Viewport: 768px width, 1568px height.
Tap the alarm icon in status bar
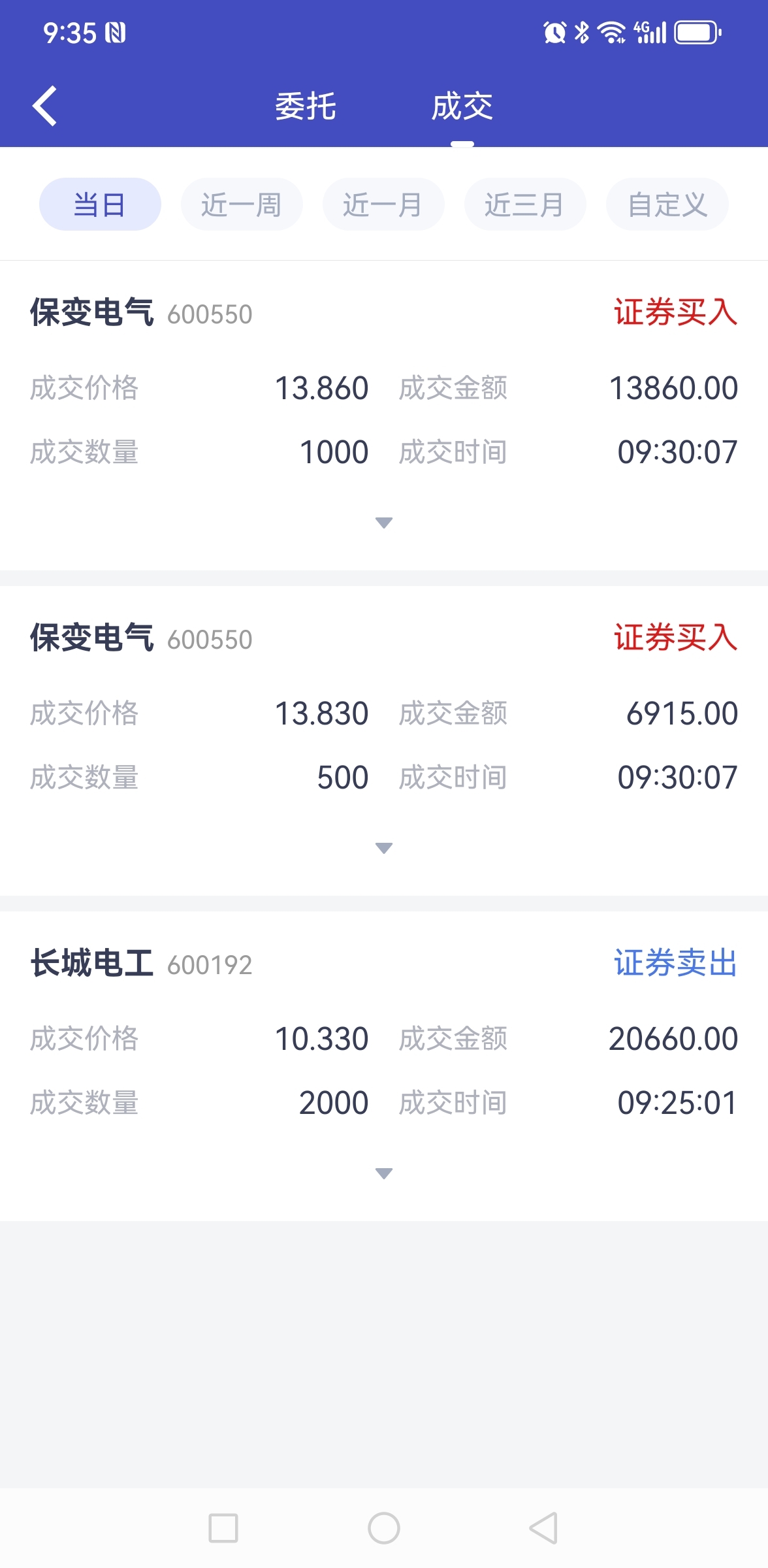(554, 32)
